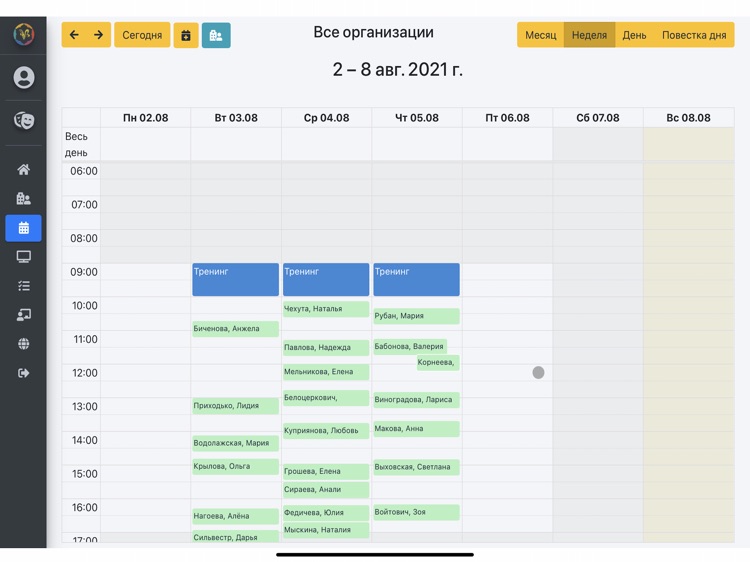Open the Рубан, Мария appointment
750x562 pixels.
point(417,316)
